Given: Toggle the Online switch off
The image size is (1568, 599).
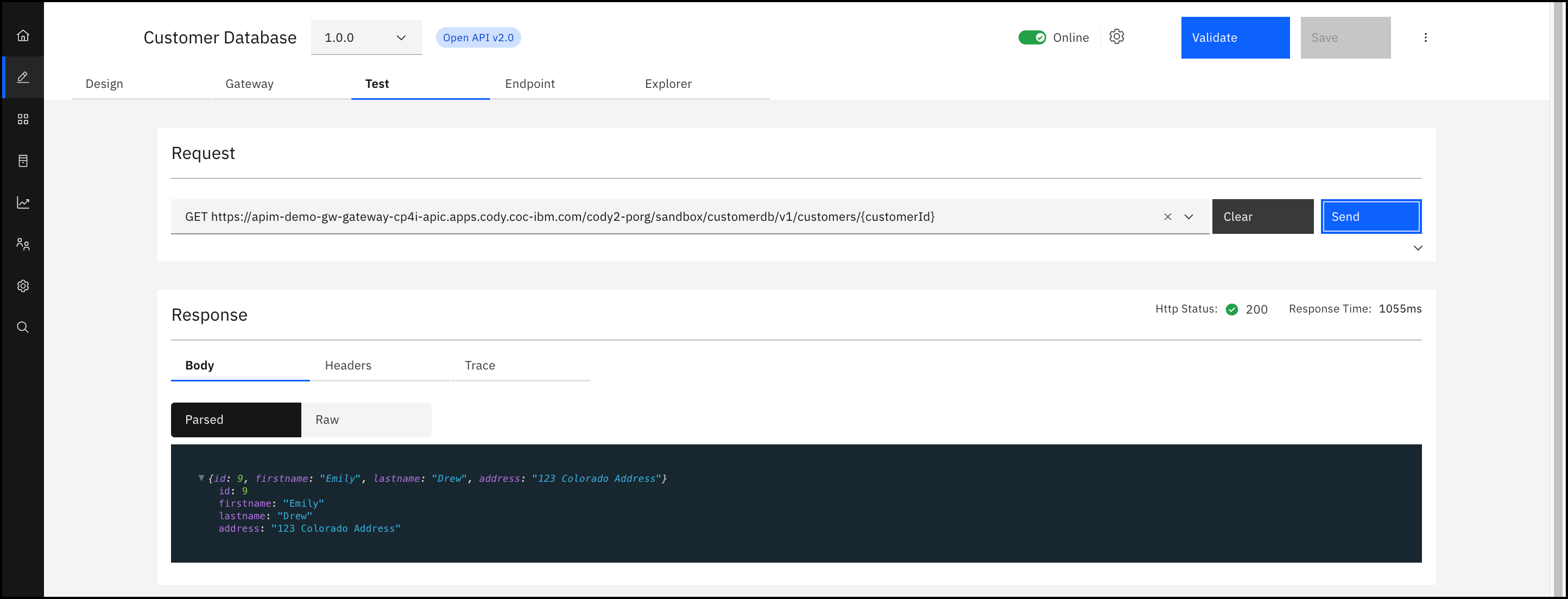Looking at the screenshot, I should (1032, 37).
